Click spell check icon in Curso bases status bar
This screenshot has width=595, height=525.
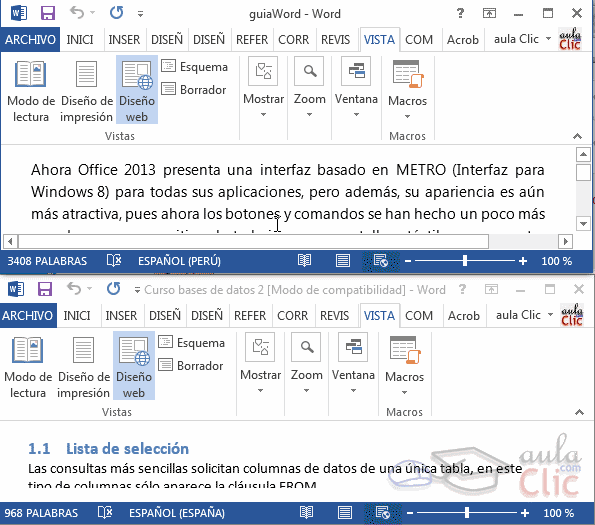[105, 513]
